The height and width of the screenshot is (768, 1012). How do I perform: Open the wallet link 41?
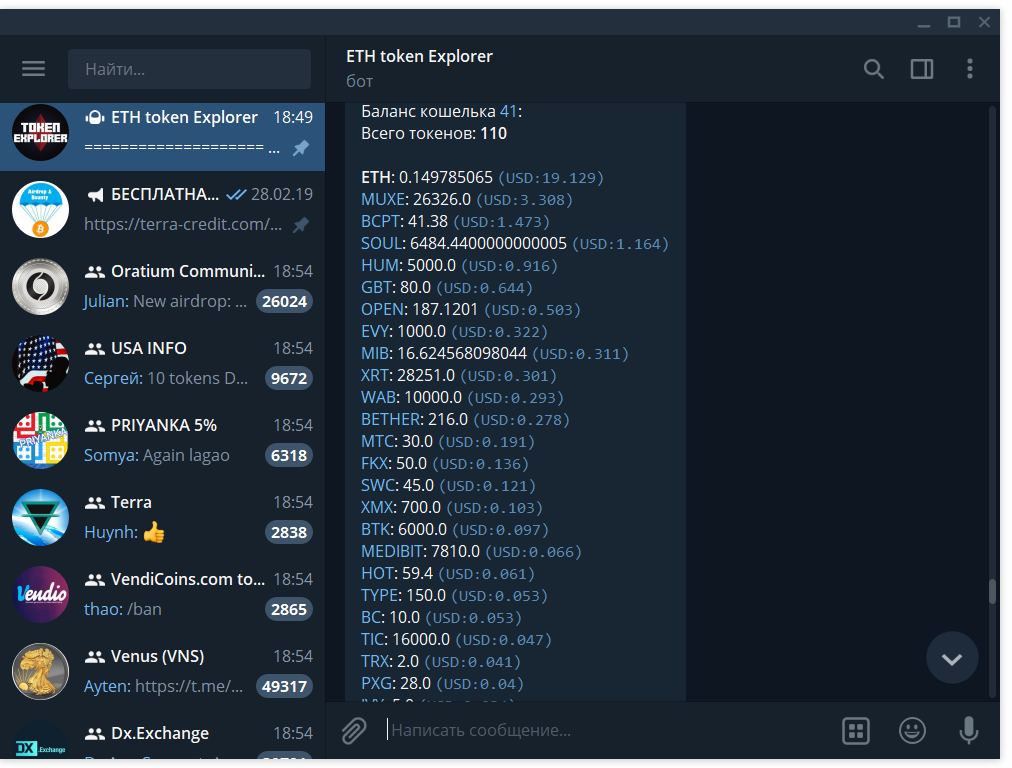(508, 112)
